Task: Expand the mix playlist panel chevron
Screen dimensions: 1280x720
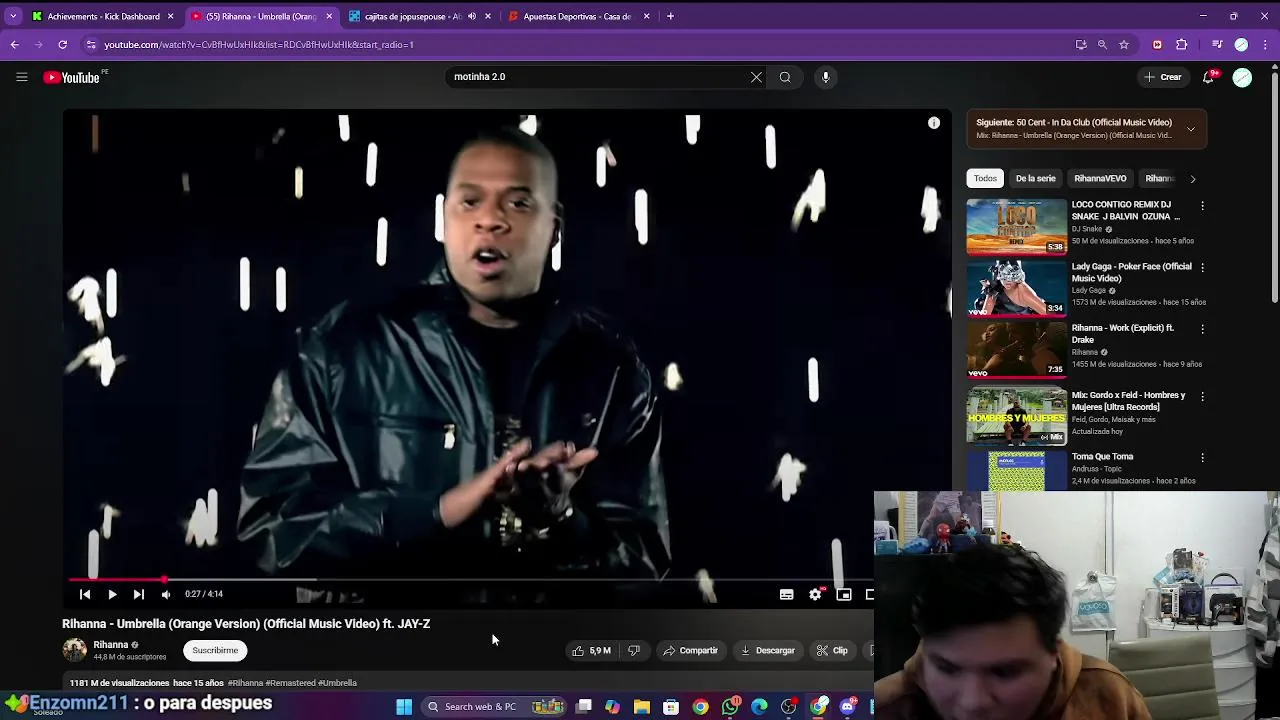Action: coord(1190,129)
